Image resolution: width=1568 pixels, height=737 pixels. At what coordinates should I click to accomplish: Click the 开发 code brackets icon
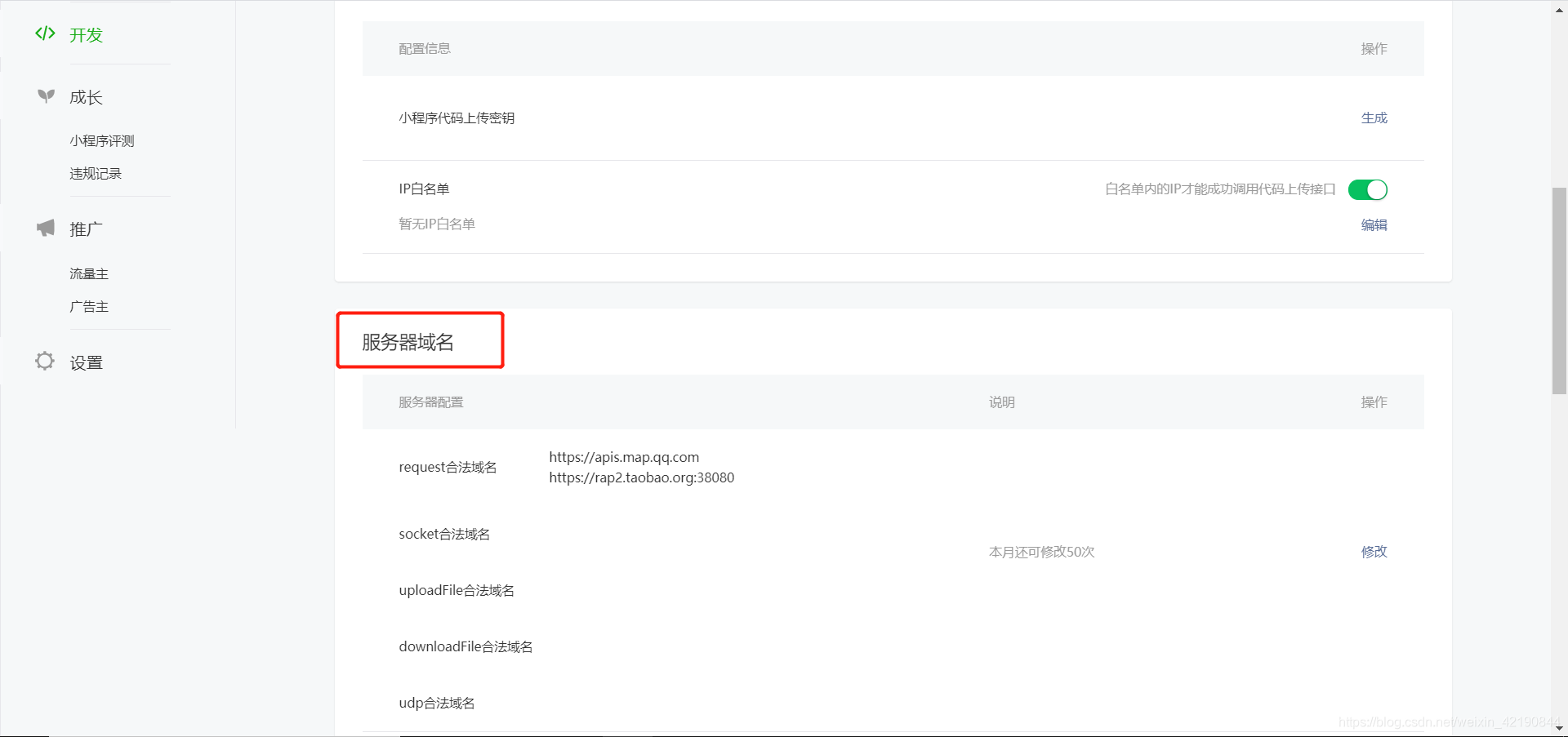[x=45, y=33]
